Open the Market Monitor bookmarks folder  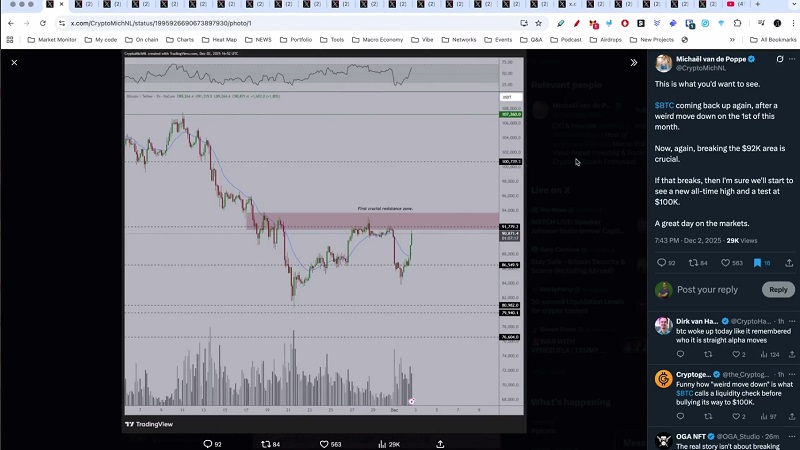51,40
